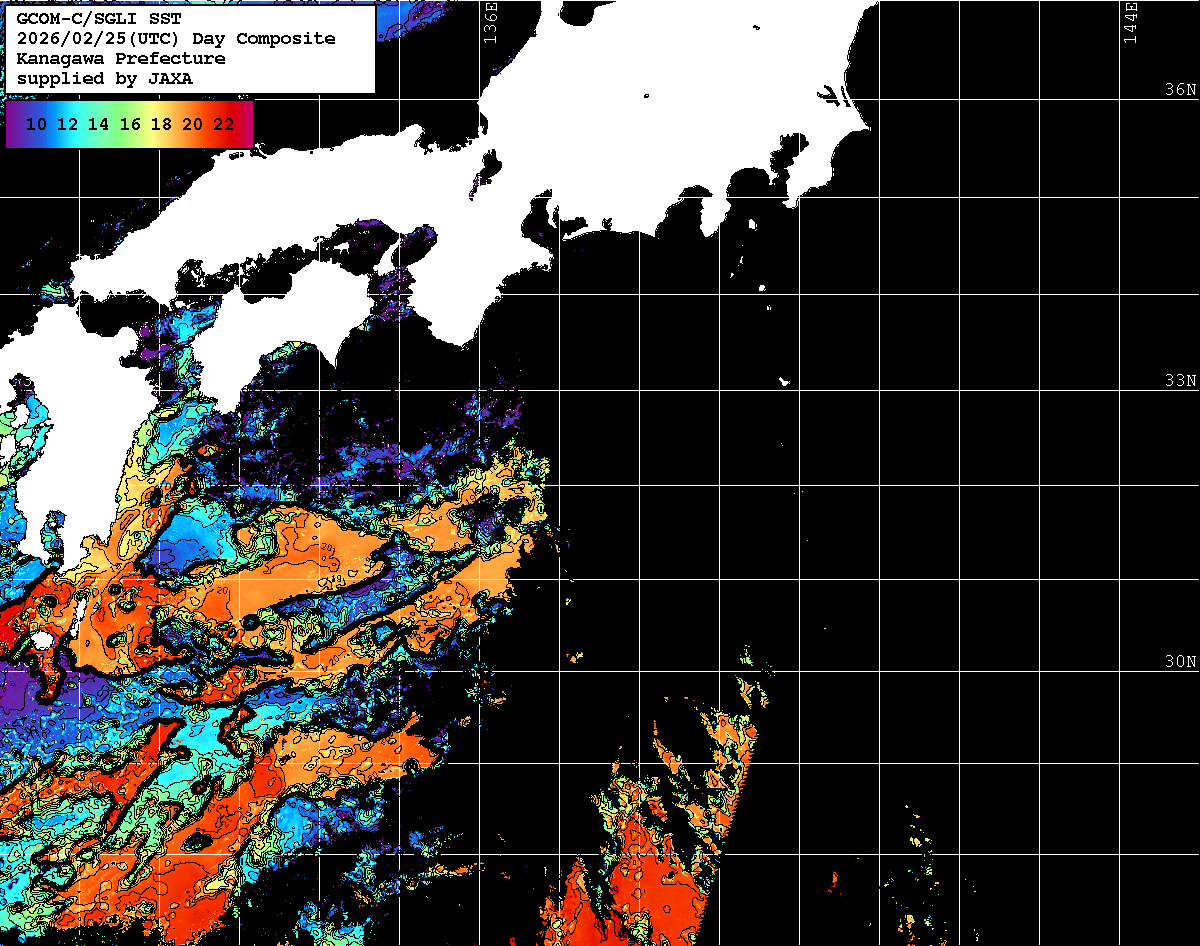Image resolution: width=1200 pixels, height=946 pixels.
Task: Click the purple 10 degree legend value
Action: (36, 124)
